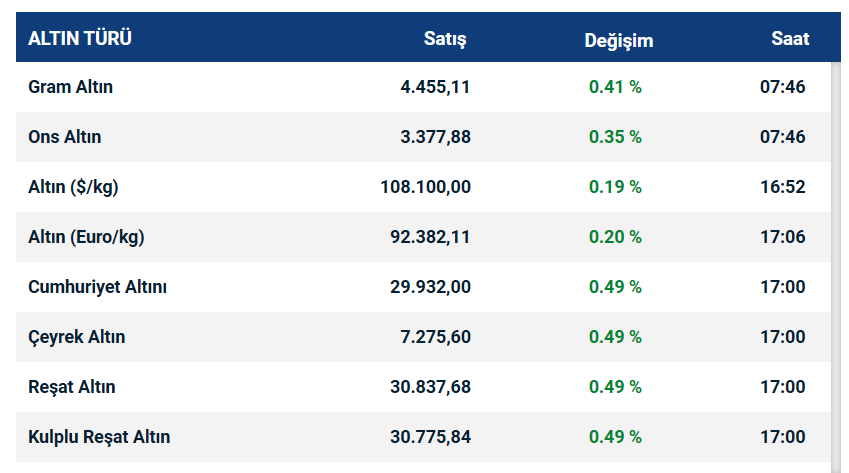This screenshot has width=849, height=473.
Task: Click the Ons Altın price 3.377,88
Action: [435, 137]
